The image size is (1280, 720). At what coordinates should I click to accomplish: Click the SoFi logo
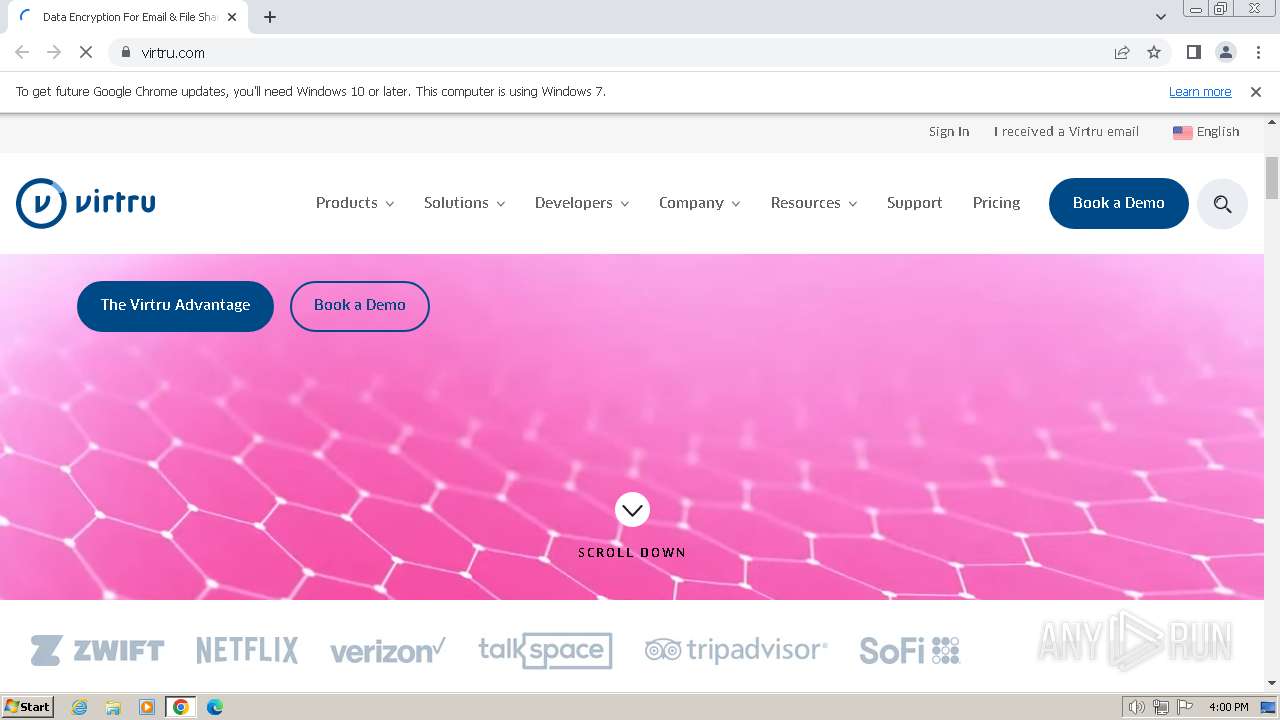coord(910,651)
